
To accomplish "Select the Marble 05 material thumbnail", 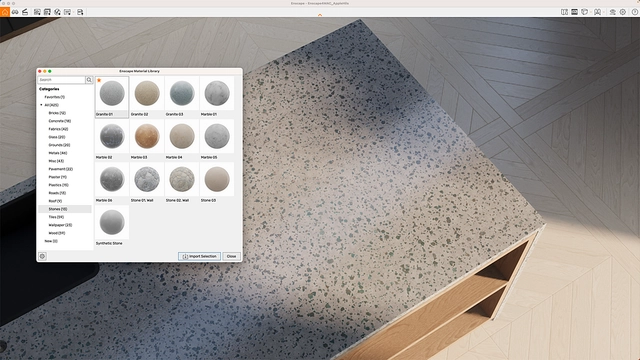I will [x=217, y=136].
